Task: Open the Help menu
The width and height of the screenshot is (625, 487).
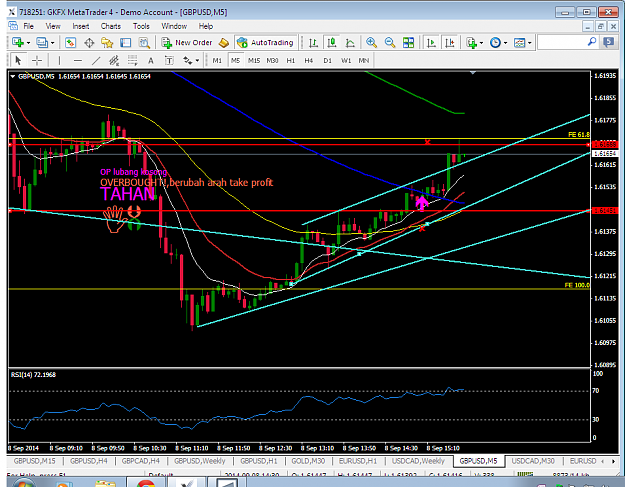Action: (x=206, y=26)
